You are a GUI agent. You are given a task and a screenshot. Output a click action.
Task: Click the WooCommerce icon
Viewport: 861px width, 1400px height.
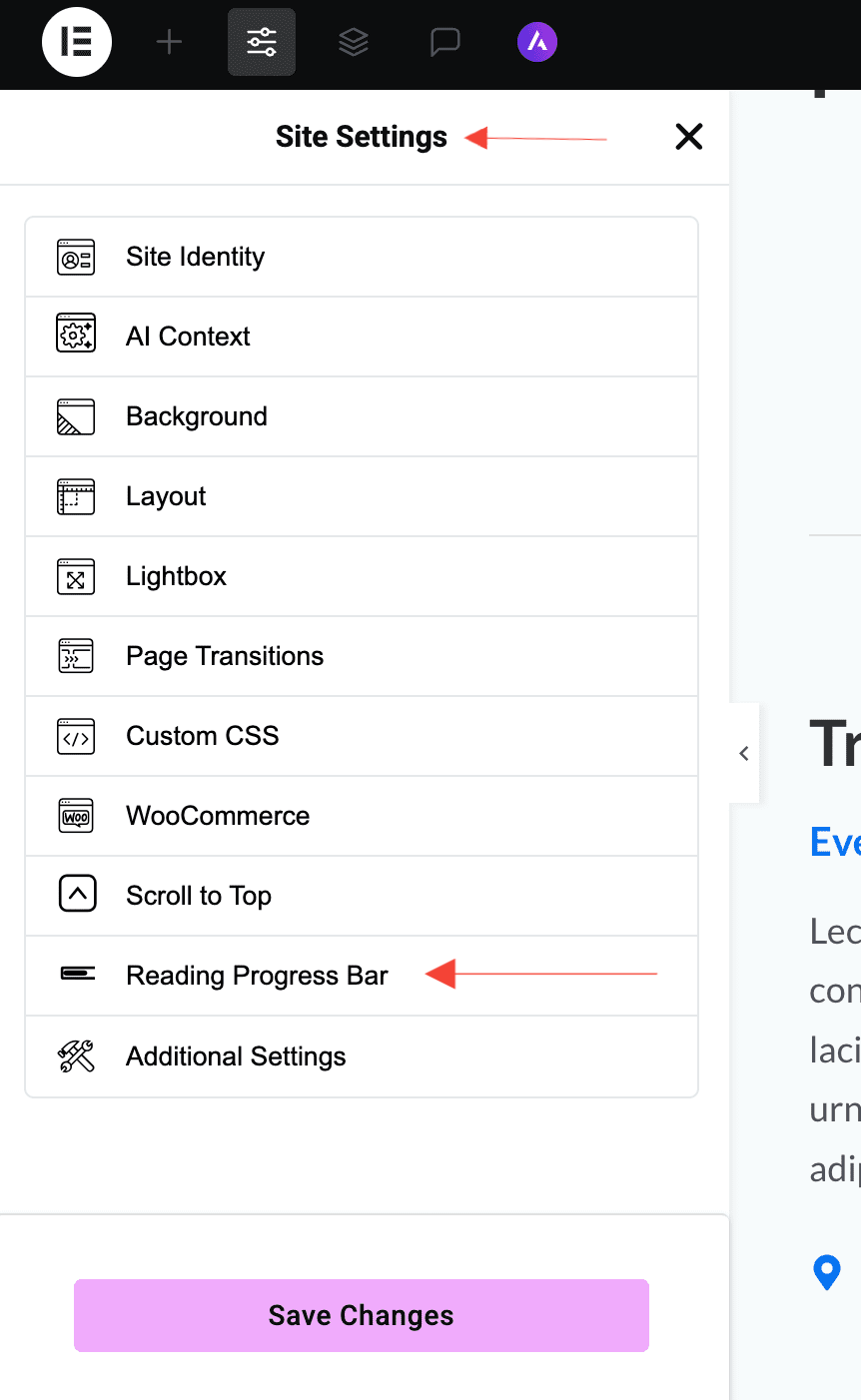click(75, 816)
